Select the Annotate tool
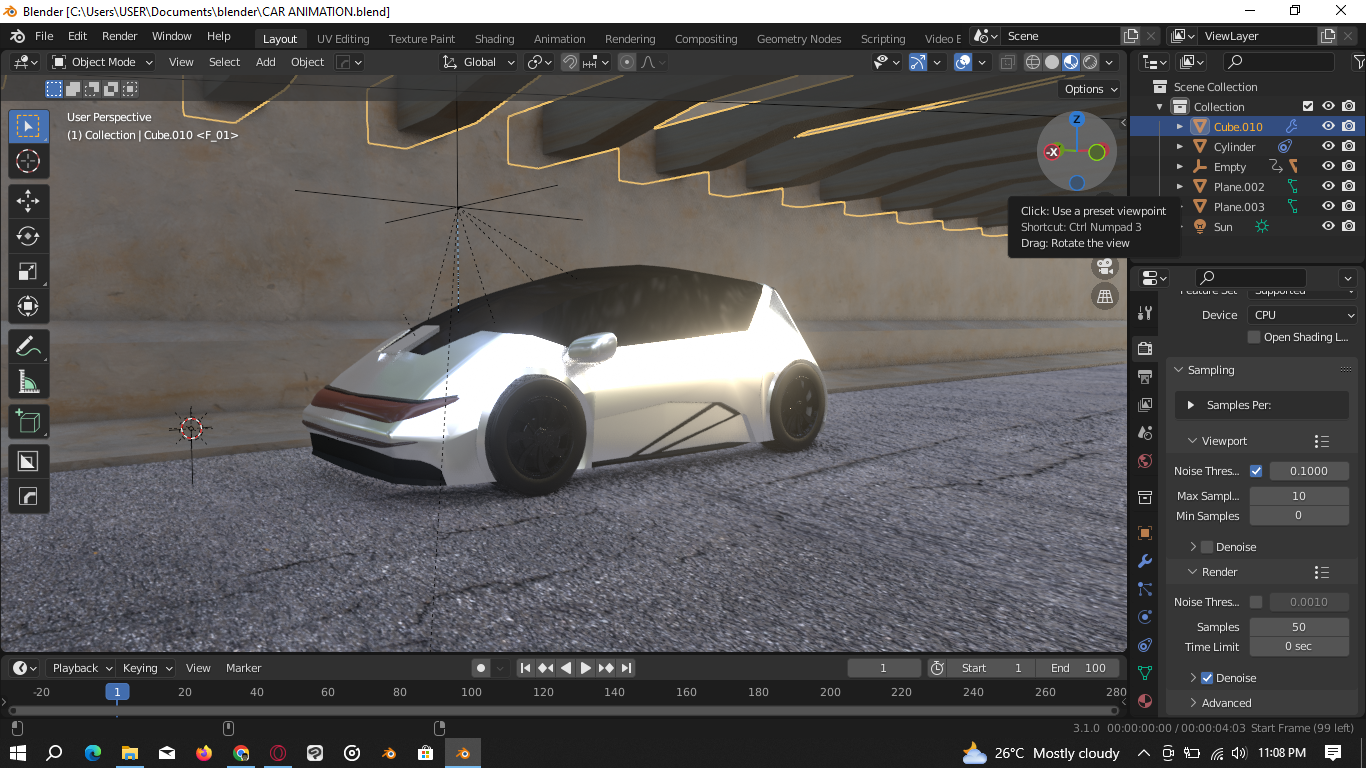This screenshot has width=1366, height=768. coord(28,346)
